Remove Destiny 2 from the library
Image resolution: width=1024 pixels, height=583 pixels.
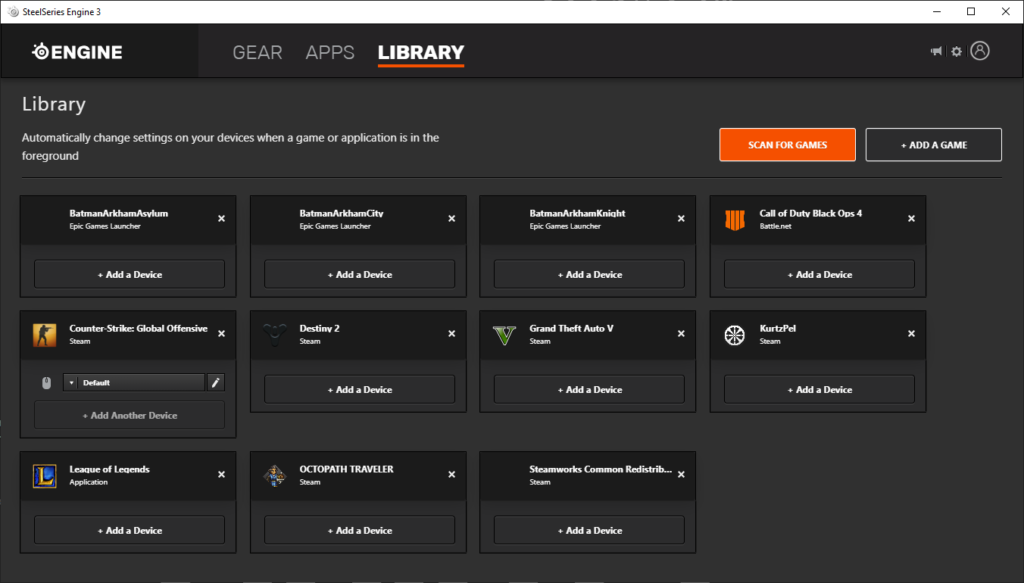click(451, 334)
